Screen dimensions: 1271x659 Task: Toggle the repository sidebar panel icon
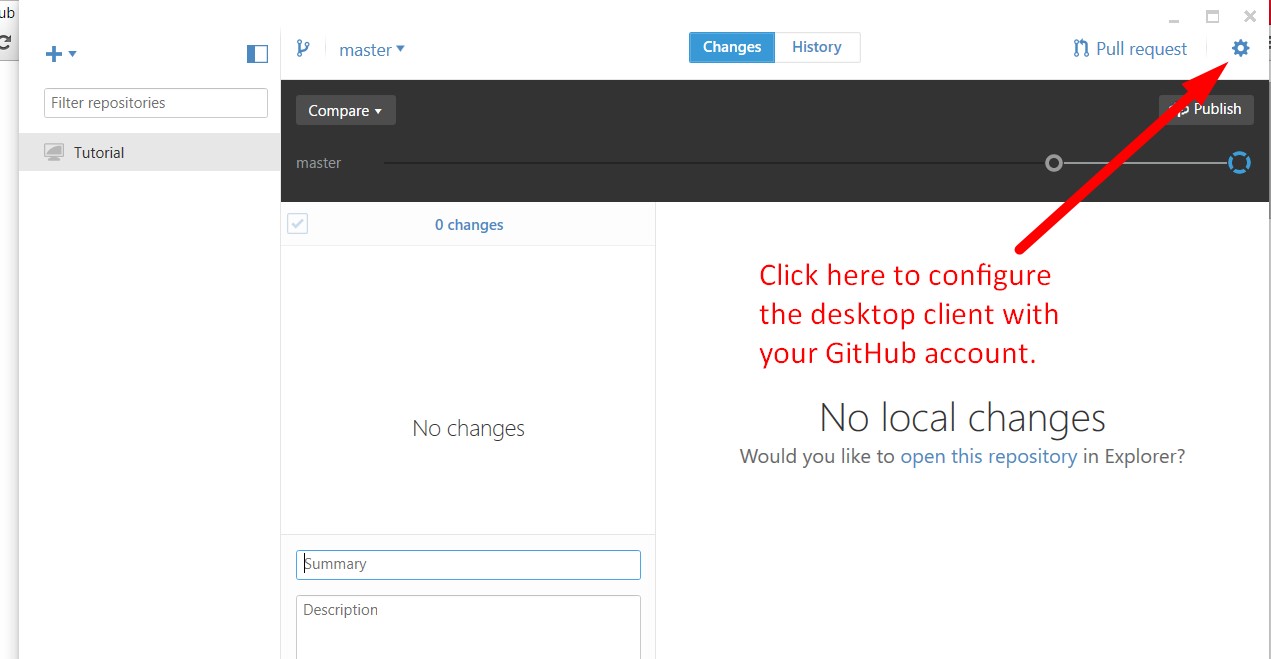[257, 54]
